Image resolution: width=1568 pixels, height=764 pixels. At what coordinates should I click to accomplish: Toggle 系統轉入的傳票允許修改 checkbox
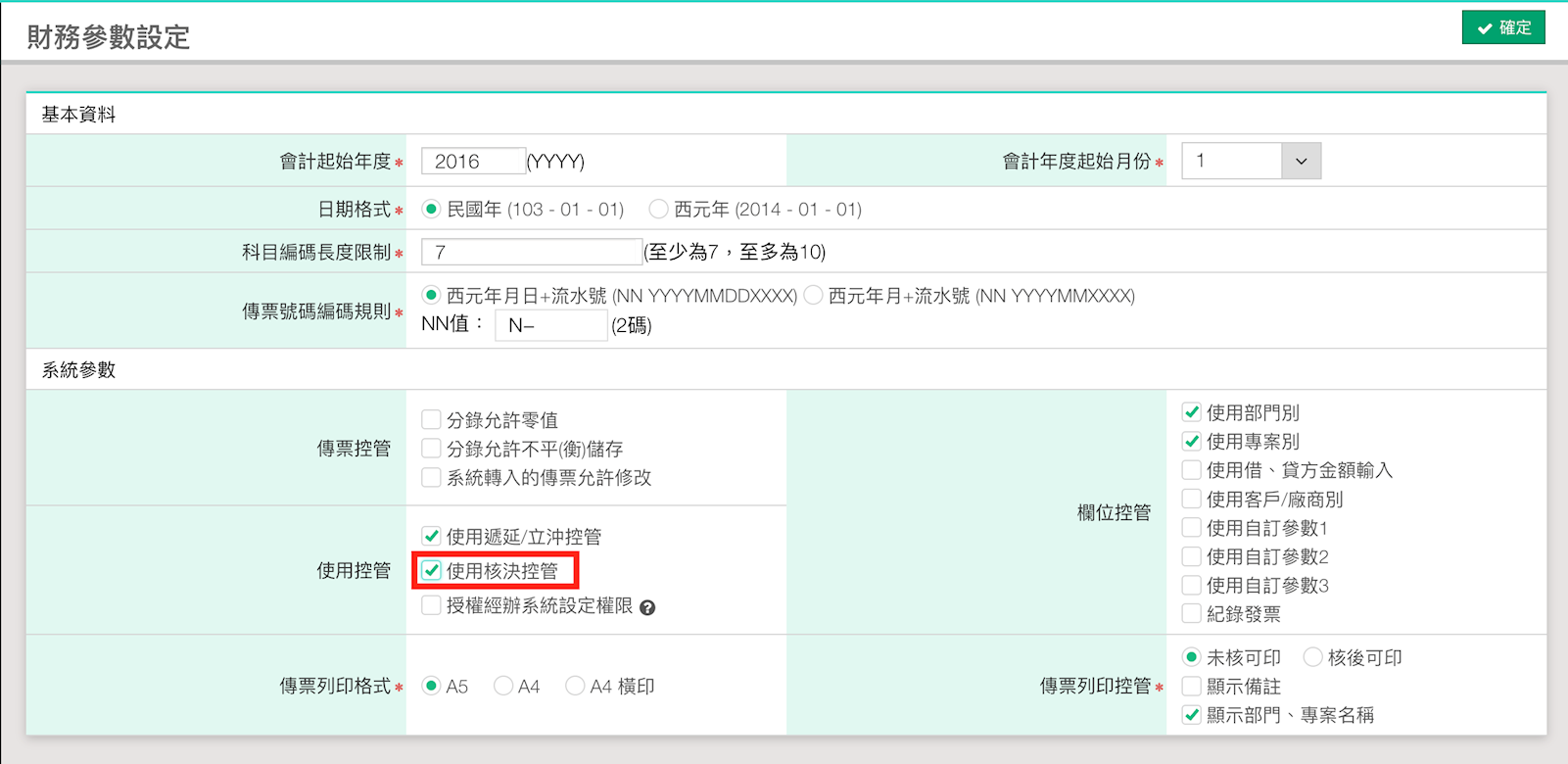(x=431, y=478)
